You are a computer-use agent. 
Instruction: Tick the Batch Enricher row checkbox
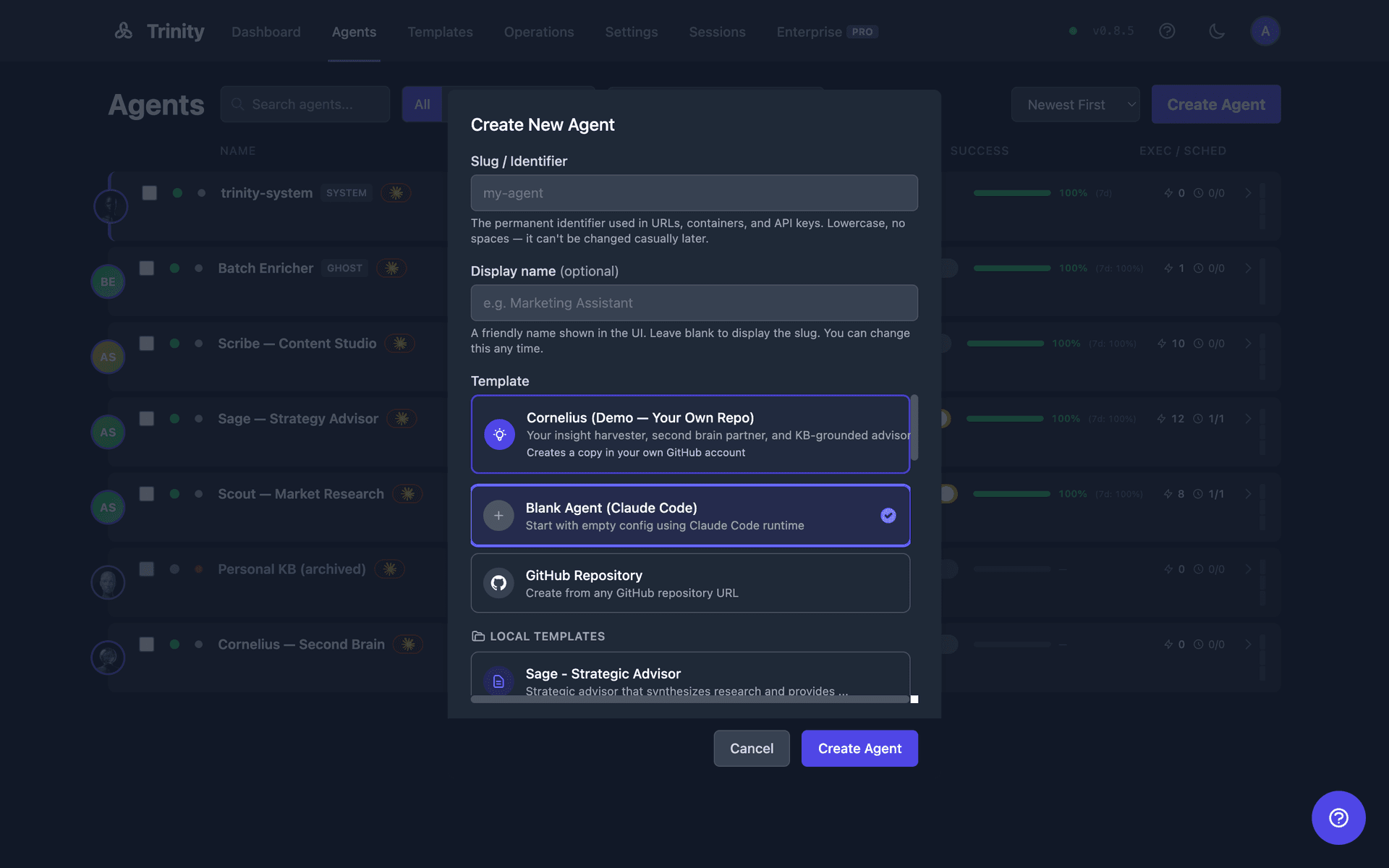[x=147, y=268]
